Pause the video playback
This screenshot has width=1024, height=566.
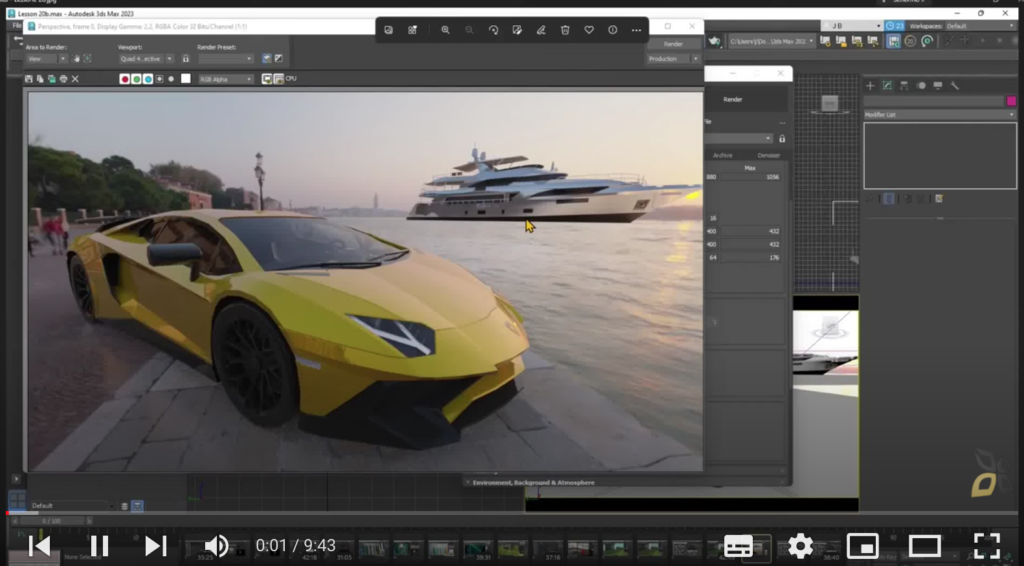pos(99,546)
